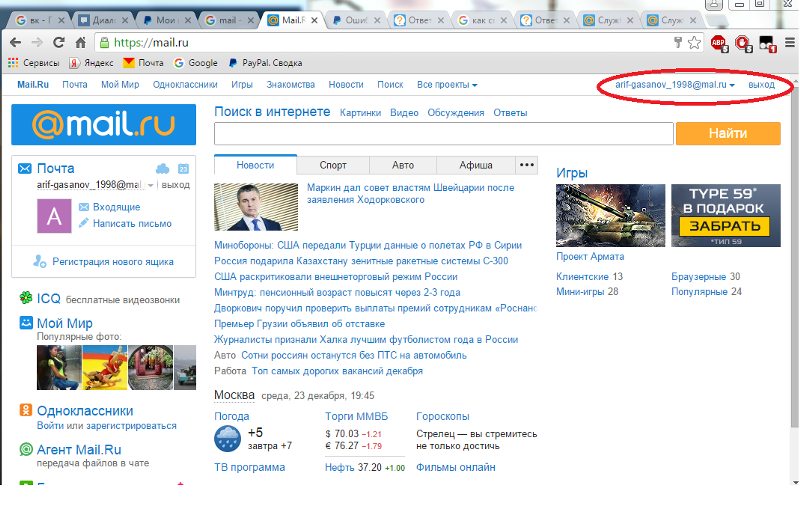Open the calendar icon in Почта widget
Image resolution: width=800 pixels, height=507 pixels.
coord(183,168)
